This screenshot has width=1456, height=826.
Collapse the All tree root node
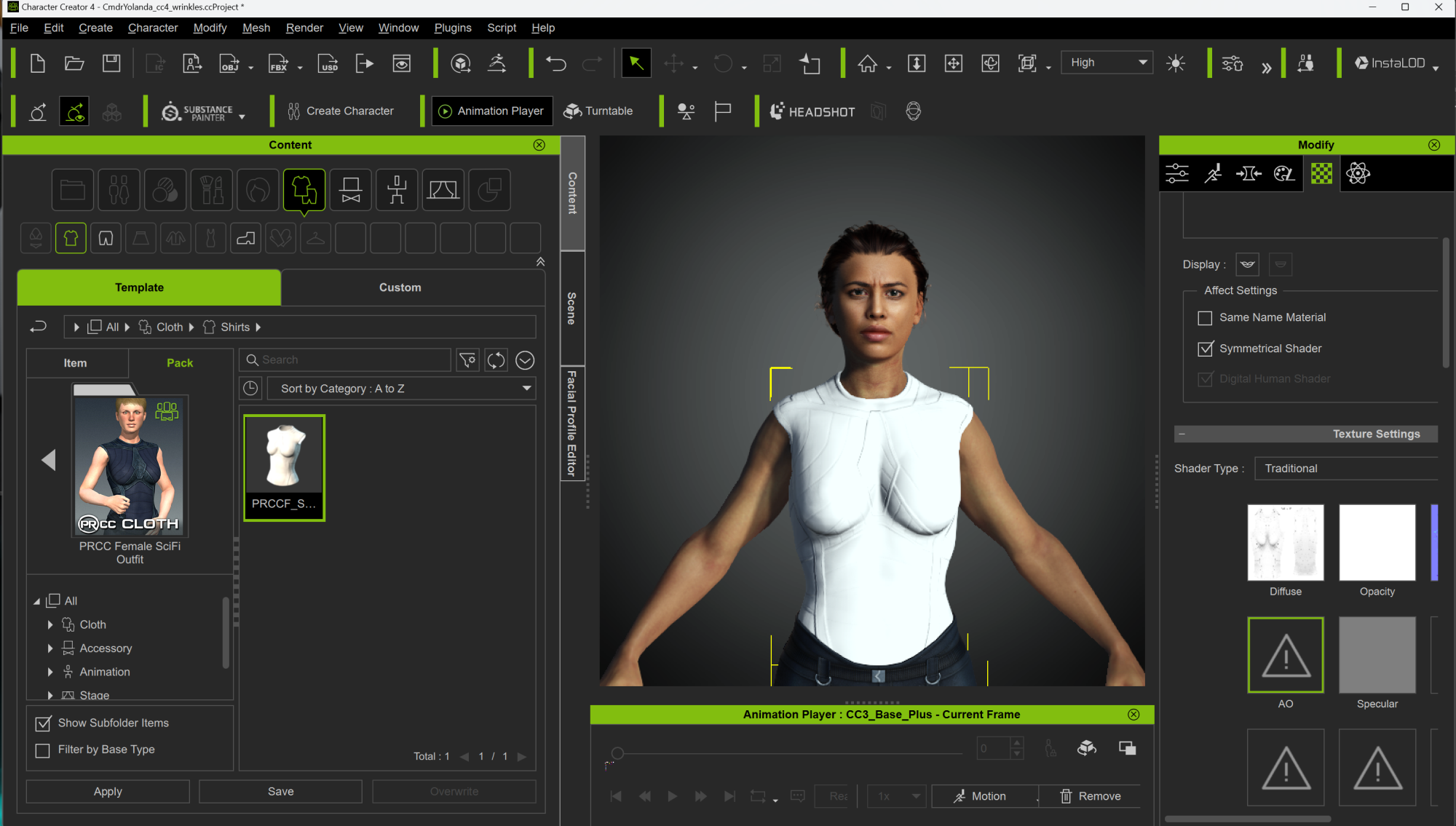tap(36, 602)
